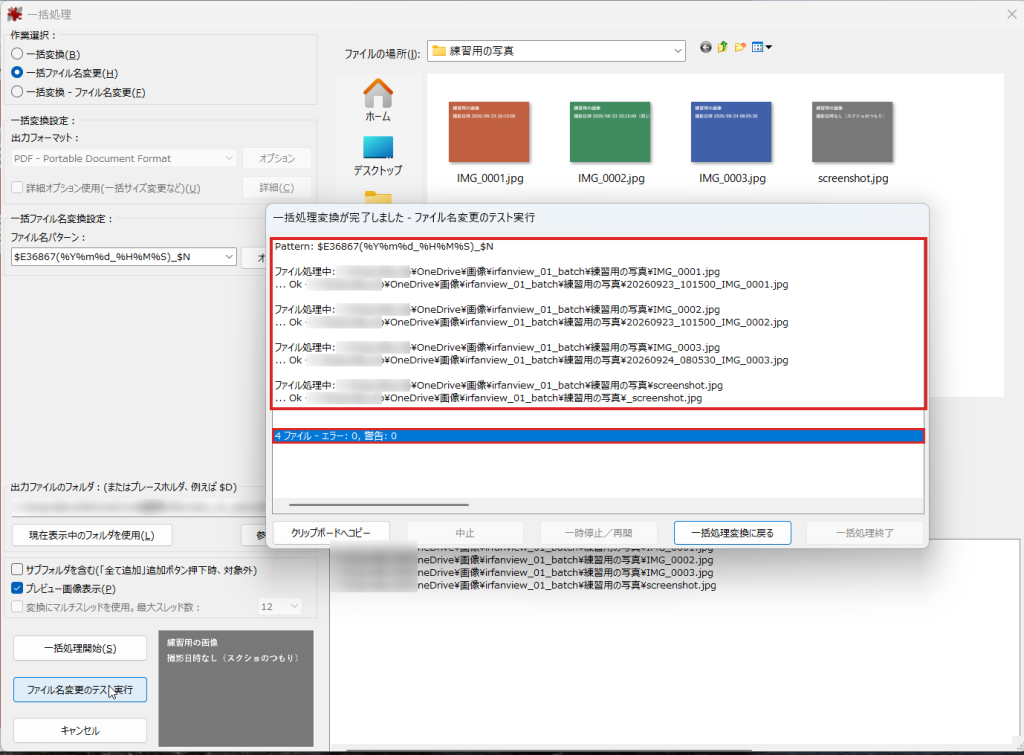Click the Pattern line in the result log
Viewport: 1024px width, 755px height.
click(384, 246)
